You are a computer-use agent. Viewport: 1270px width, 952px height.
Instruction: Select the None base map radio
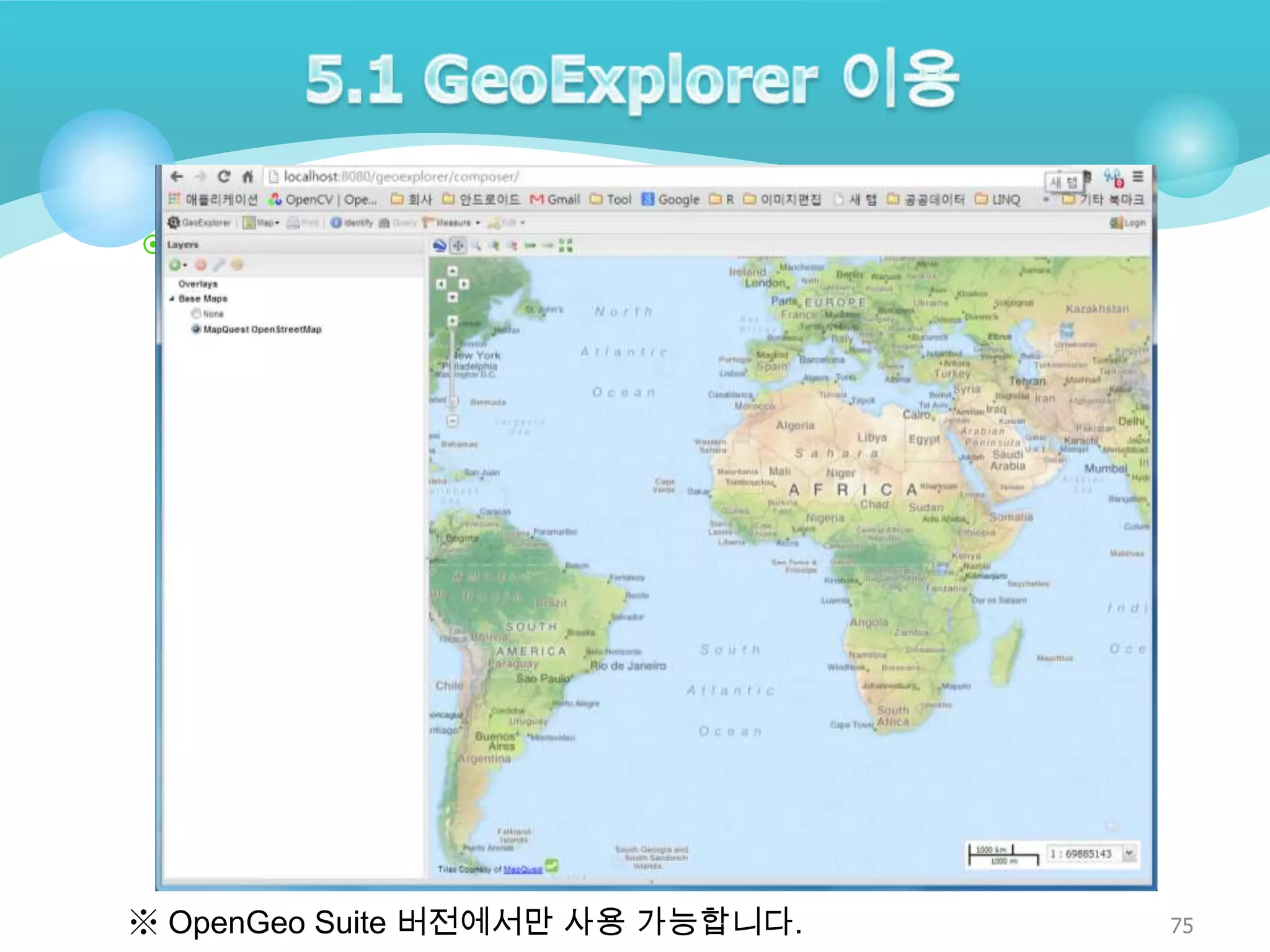(x=197, y=314)
